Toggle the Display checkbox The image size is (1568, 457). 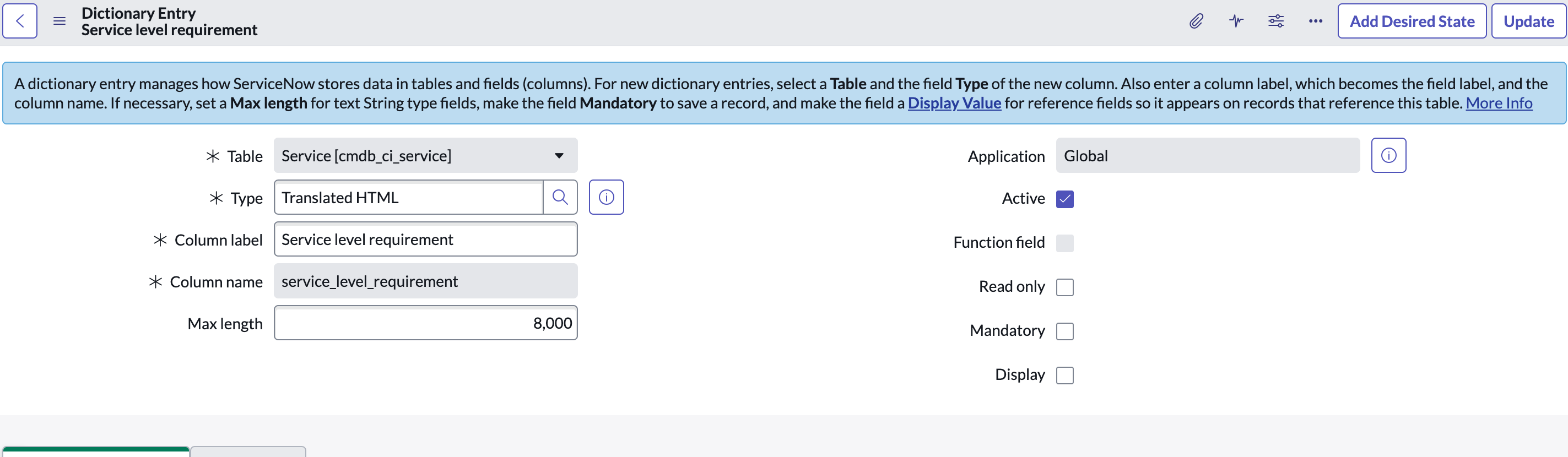pyautogui.click(x=1064, y=375)
